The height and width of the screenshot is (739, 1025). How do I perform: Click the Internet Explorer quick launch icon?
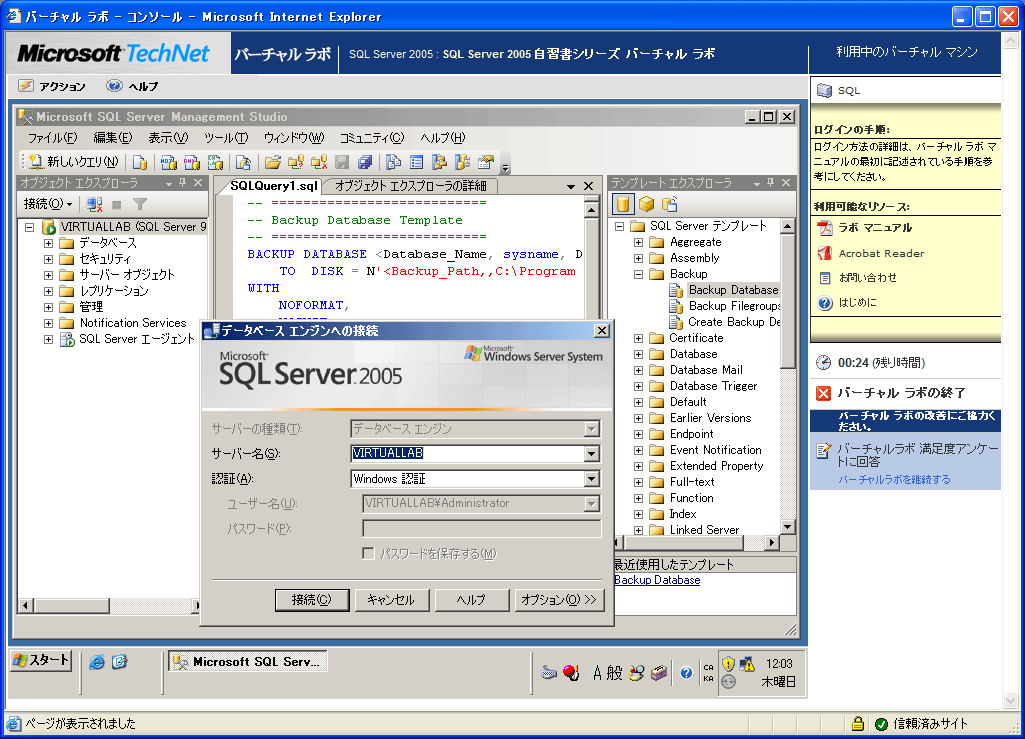(97, 662)
